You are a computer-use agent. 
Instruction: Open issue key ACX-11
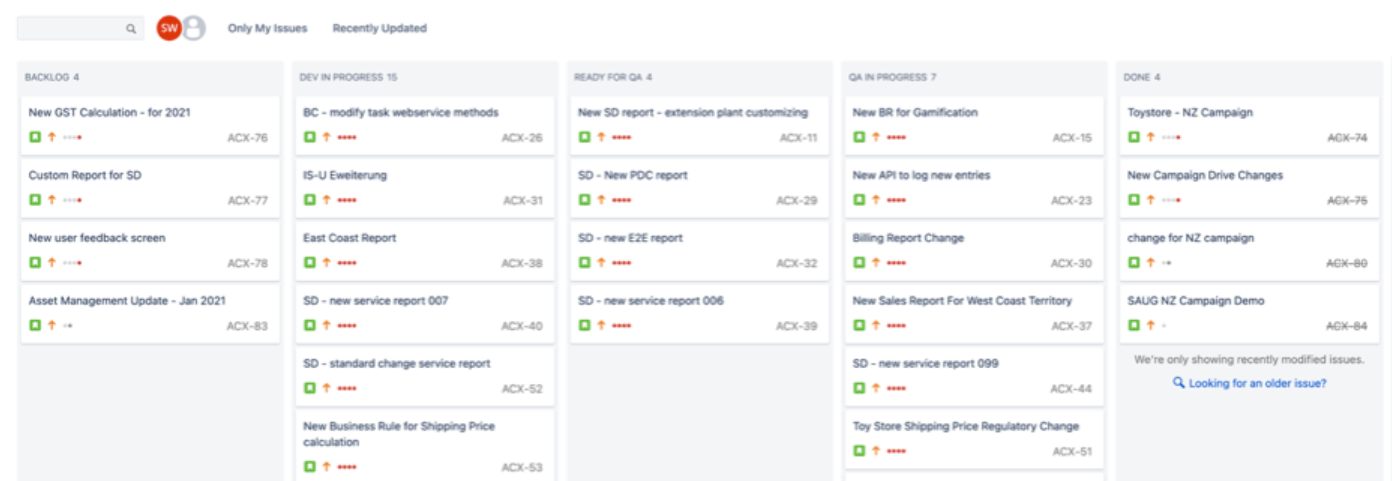[x=798, y=138]
